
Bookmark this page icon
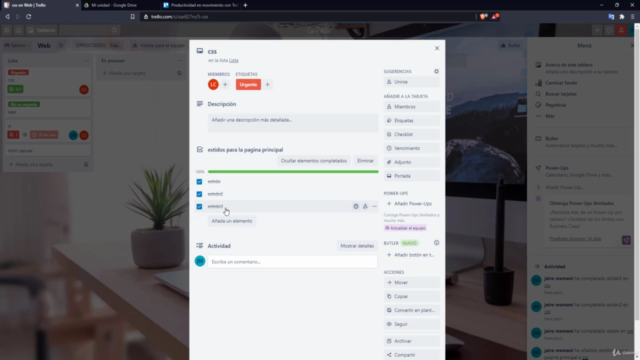point(133,17)
